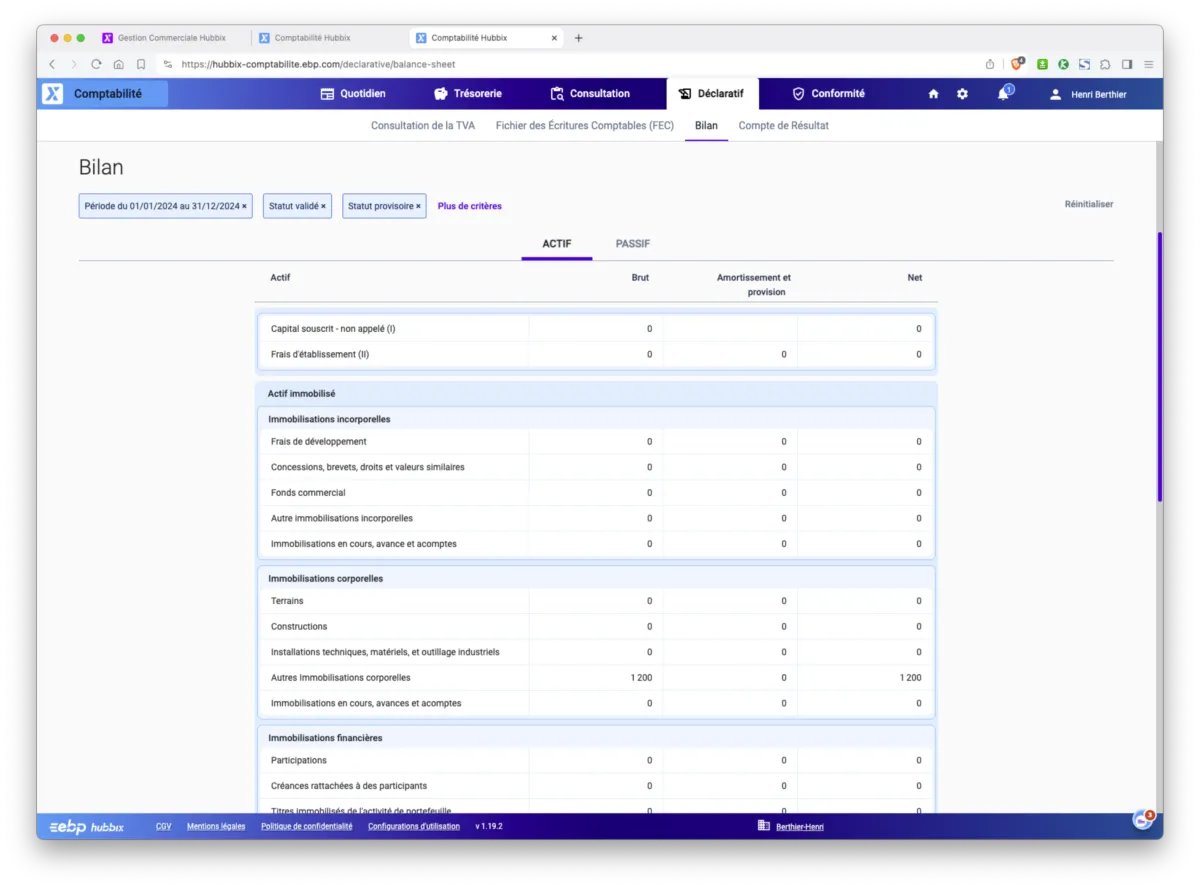The width and height of the screenshot is (1200, 888).
Task: Open the Mentions légales link
Action: (215, 827)
